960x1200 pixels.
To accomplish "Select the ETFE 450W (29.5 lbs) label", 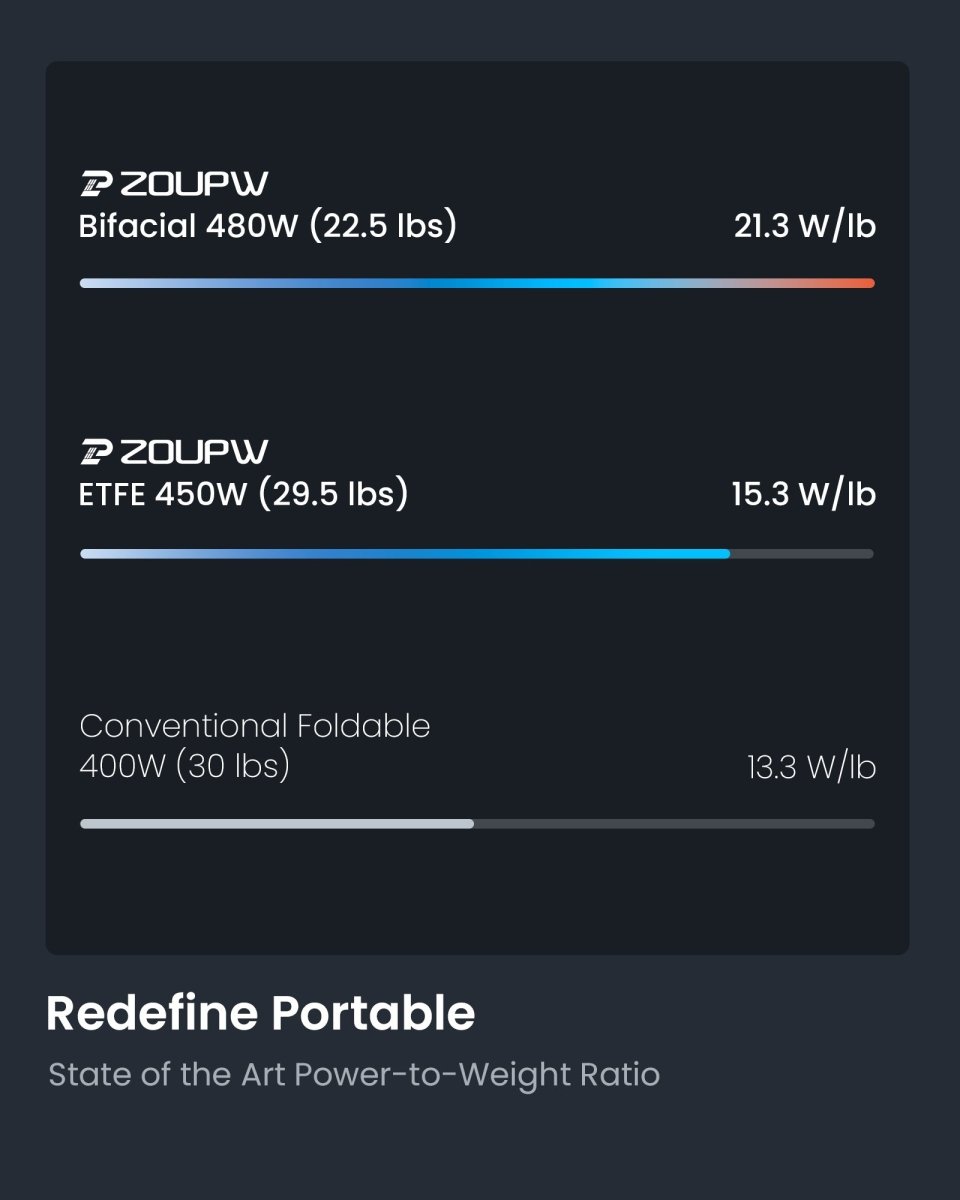I will point(243,495).
